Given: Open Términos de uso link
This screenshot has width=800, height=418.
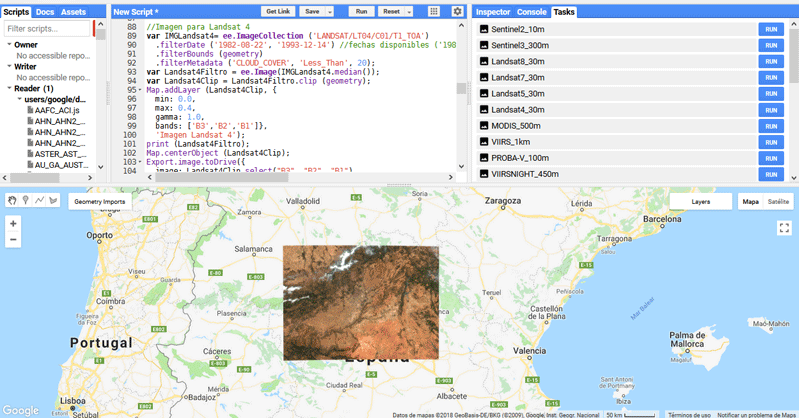Looking at the screenshot, I should coord(689,415).
